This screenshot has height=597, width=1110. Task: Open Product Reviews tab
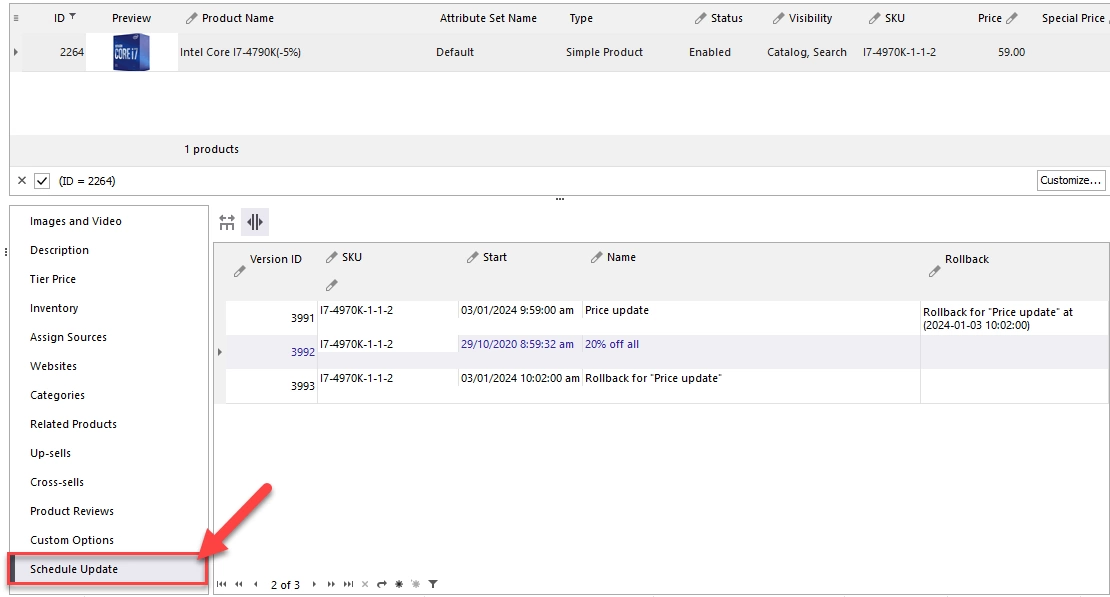(72, 512)
